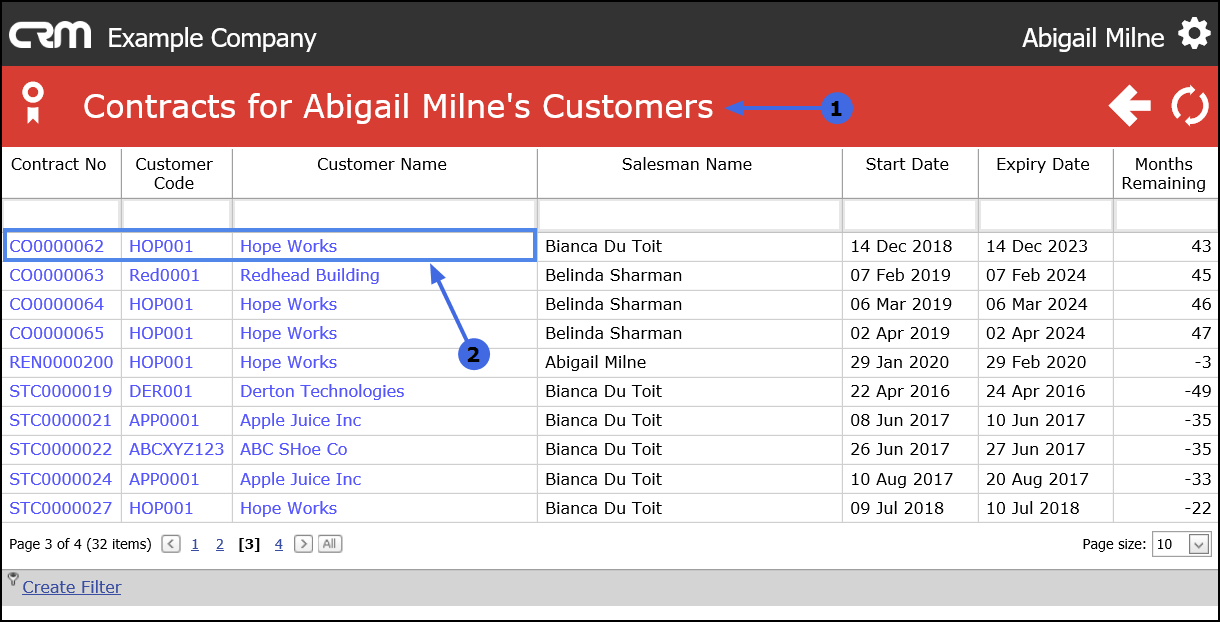Jump to page 1 of results
The height and width of the screenshot is (622, 1220).
(195, 544)
